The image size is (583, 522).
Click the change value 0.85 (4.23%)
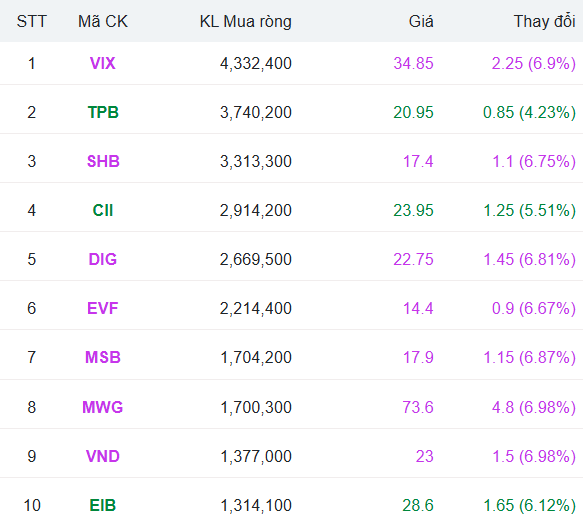(x=529, y=113)
